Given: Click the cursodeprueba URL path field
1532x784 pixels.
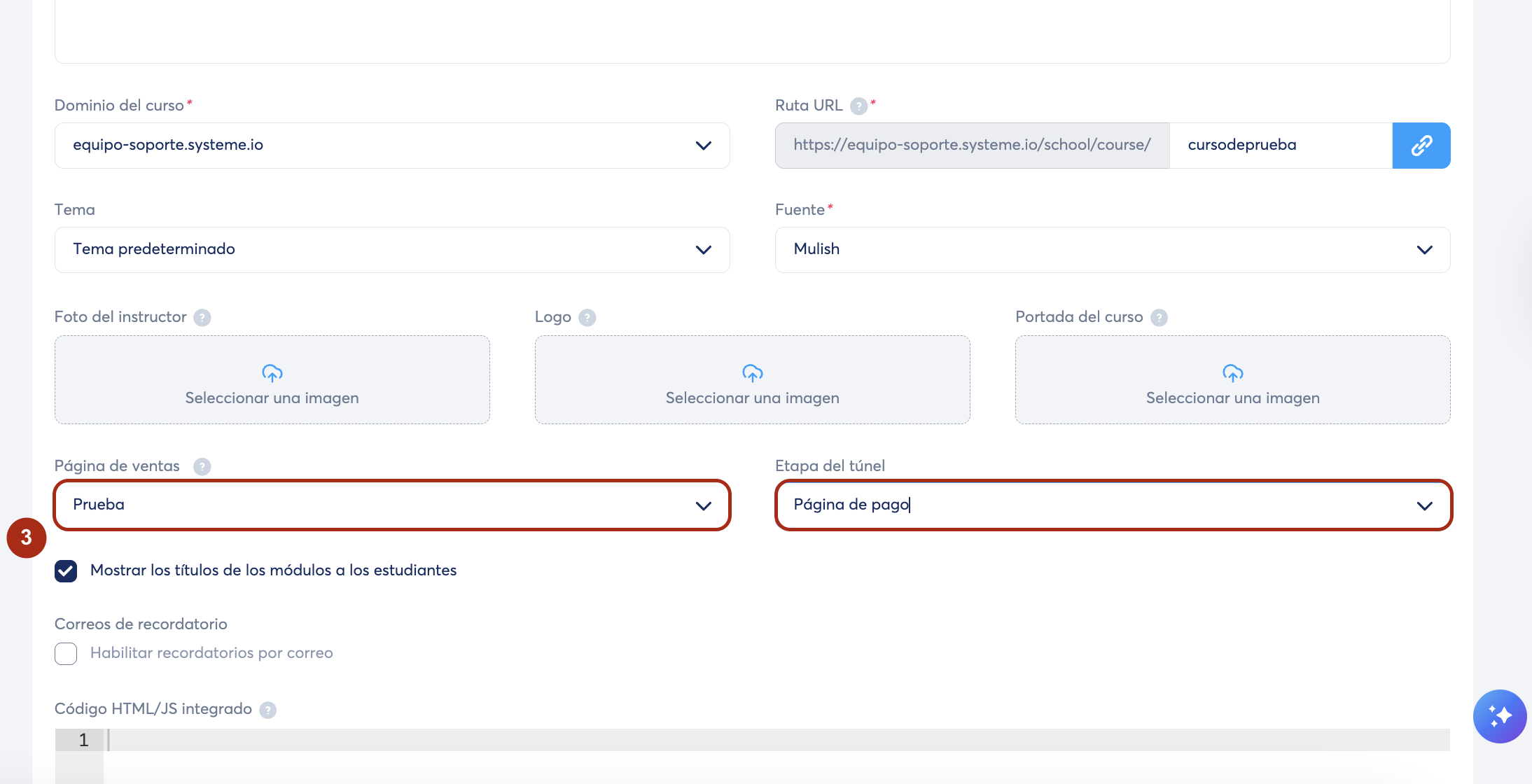Looking at the screenshot, I should point(1280,146).
